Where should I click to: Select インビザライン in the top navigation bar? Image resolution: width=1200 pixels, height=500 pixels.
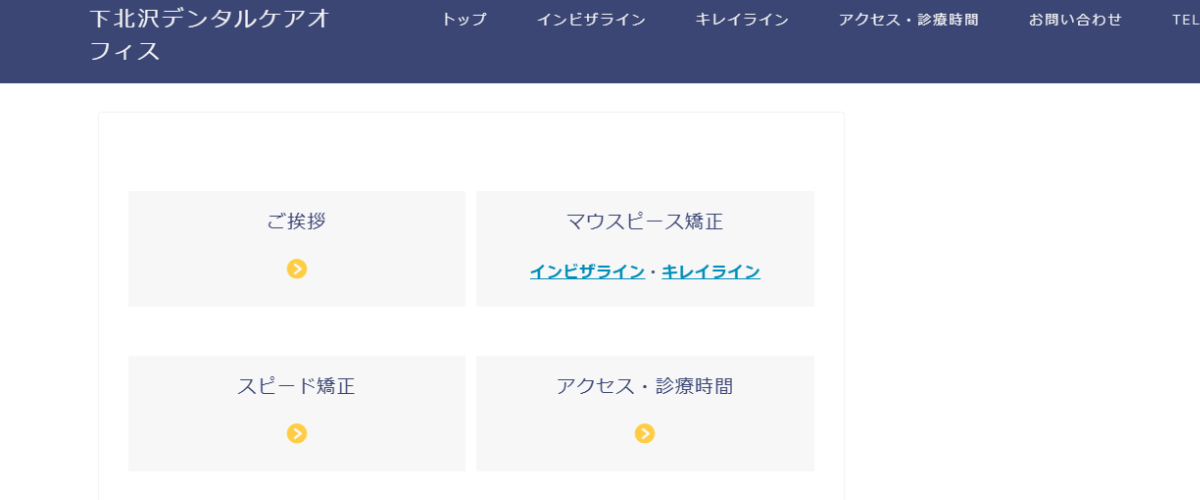click(591, 20)
